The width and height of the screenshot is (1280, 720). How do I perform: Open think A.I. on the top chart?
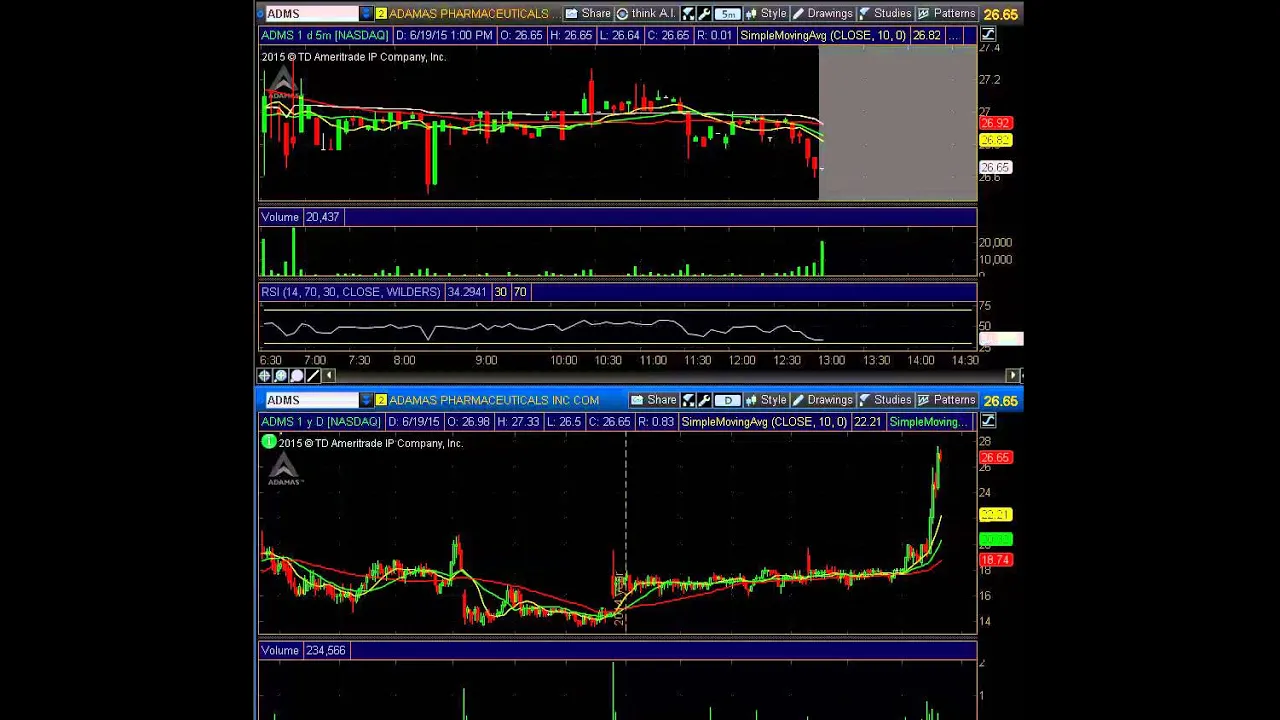(645, 13)
